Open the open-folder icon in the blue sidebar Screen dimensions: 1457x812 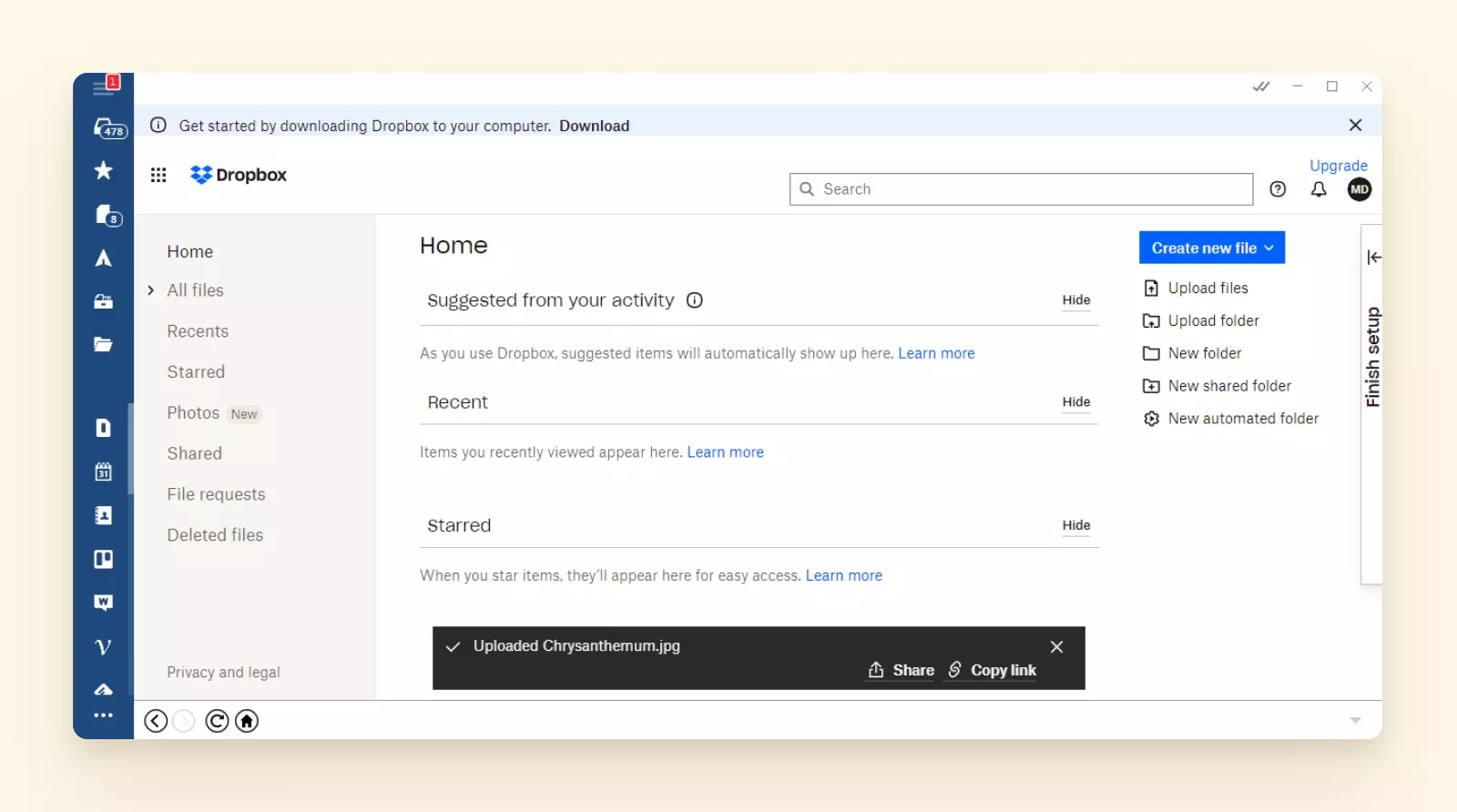point(104,344)
